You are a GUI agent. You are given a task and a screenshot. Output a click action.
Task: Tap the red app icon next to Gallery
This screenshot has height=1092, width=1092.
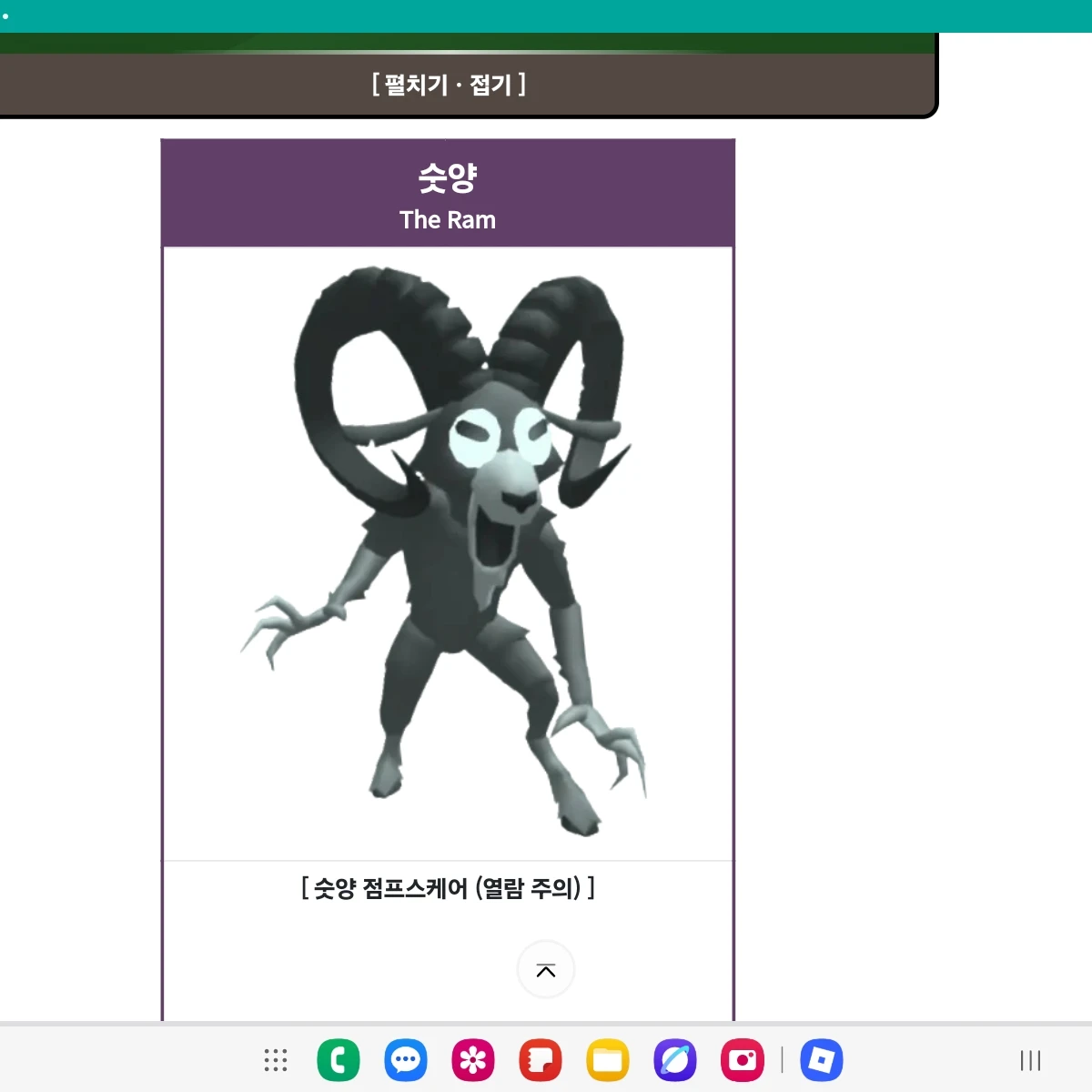point(540,1060)
